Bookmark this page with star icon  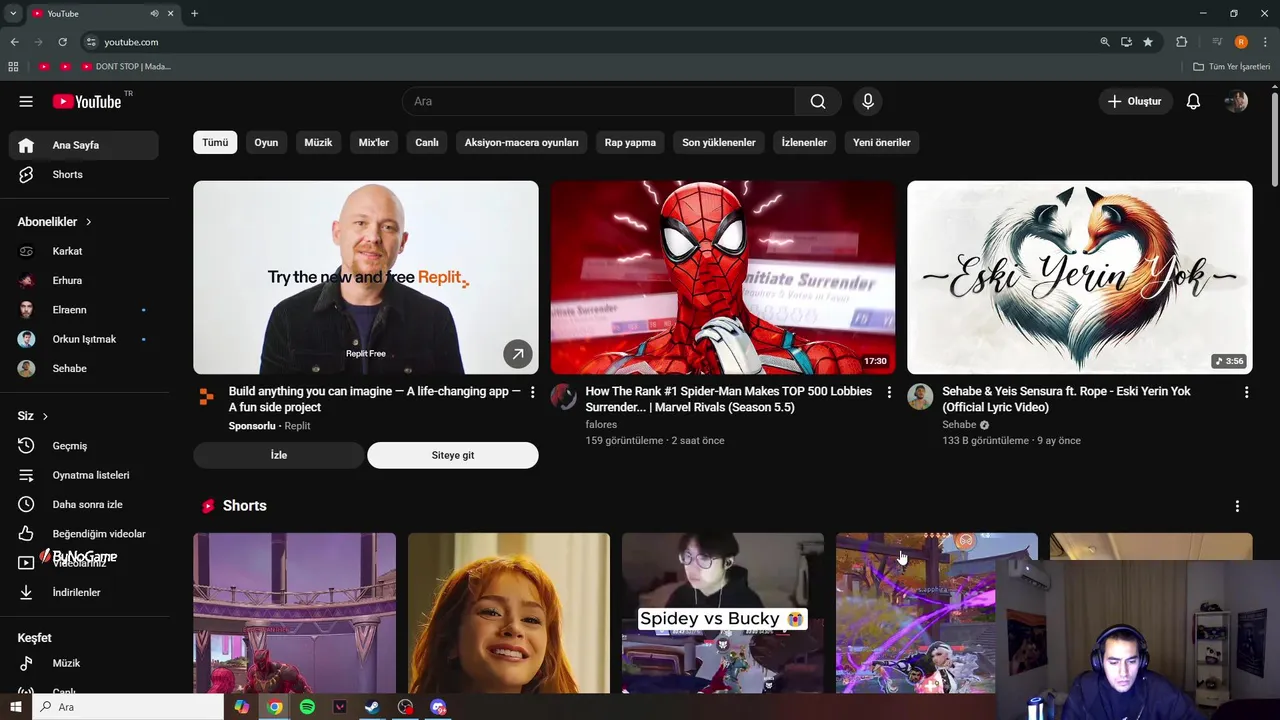(1148, 42)
